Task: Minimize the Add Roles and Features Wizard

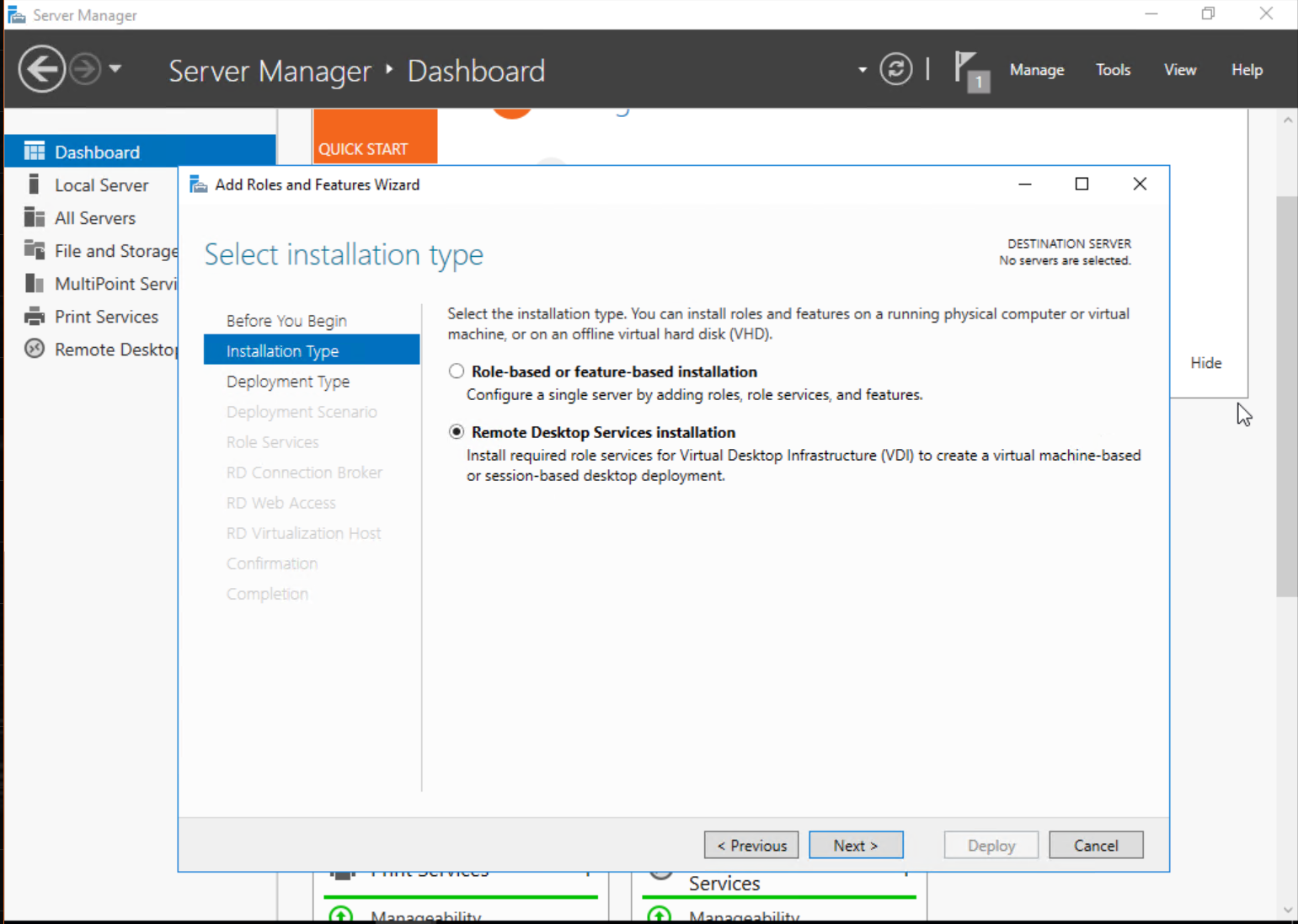Action: (x=1025, y=184)
